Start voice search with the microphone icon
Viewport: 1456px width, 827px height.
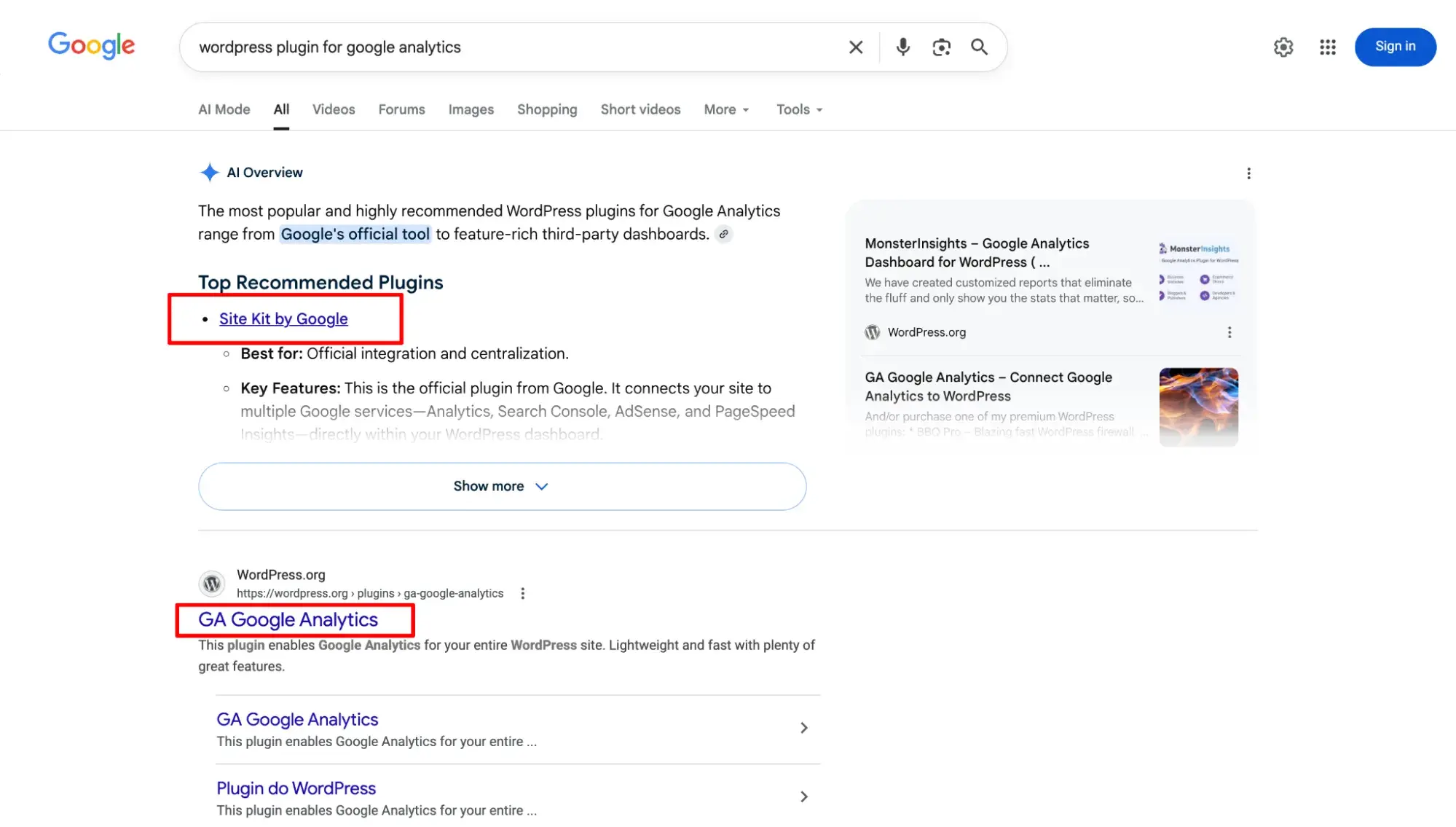pos(902,47)
